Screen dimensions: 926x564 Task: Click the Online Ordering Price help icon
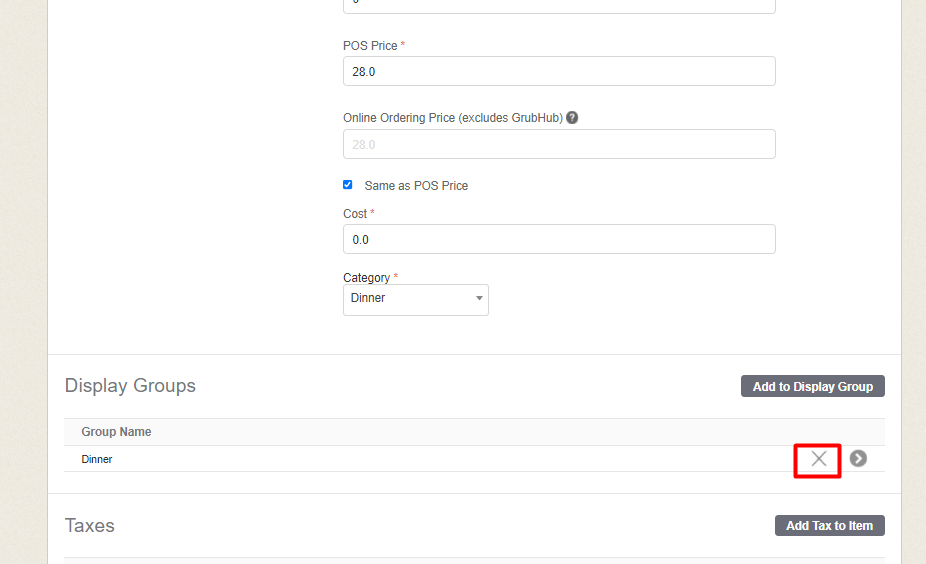[572, 117]
